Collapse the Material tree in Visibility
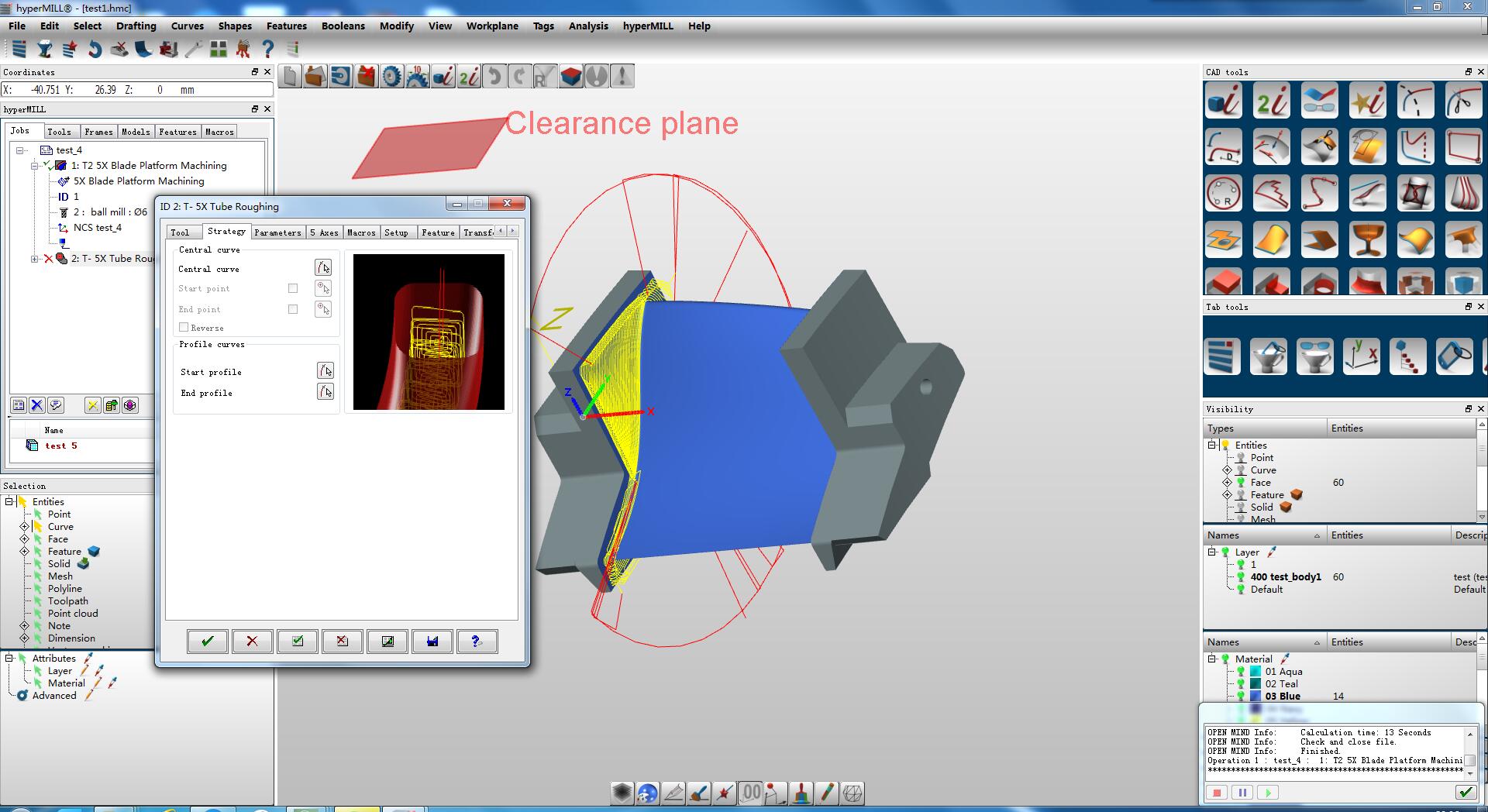Screen dimensions: 1488x812 coord(1212,659)
